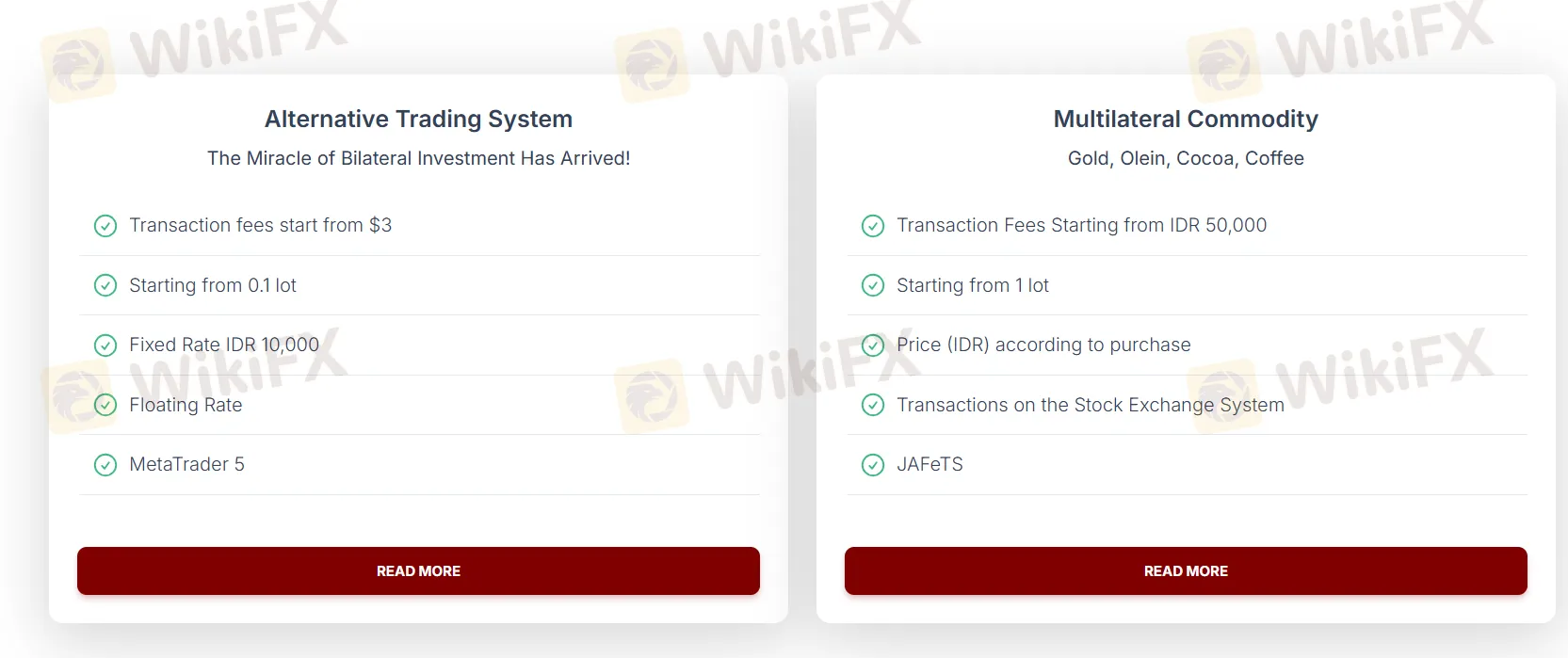Click the checkmark beside MetaTrader 5
Screen dimensions: 1568x658
point(105,465)
